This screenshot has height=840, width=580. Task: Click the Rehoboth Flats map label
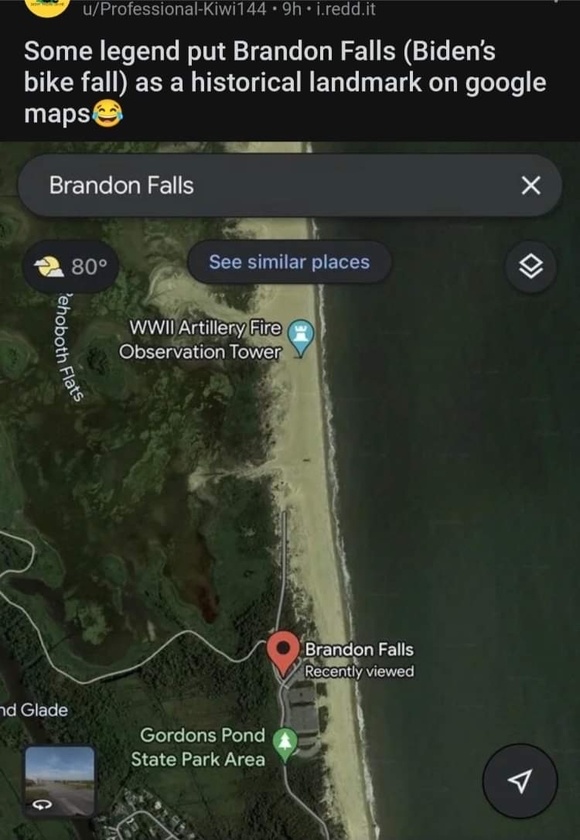[70, 347]
